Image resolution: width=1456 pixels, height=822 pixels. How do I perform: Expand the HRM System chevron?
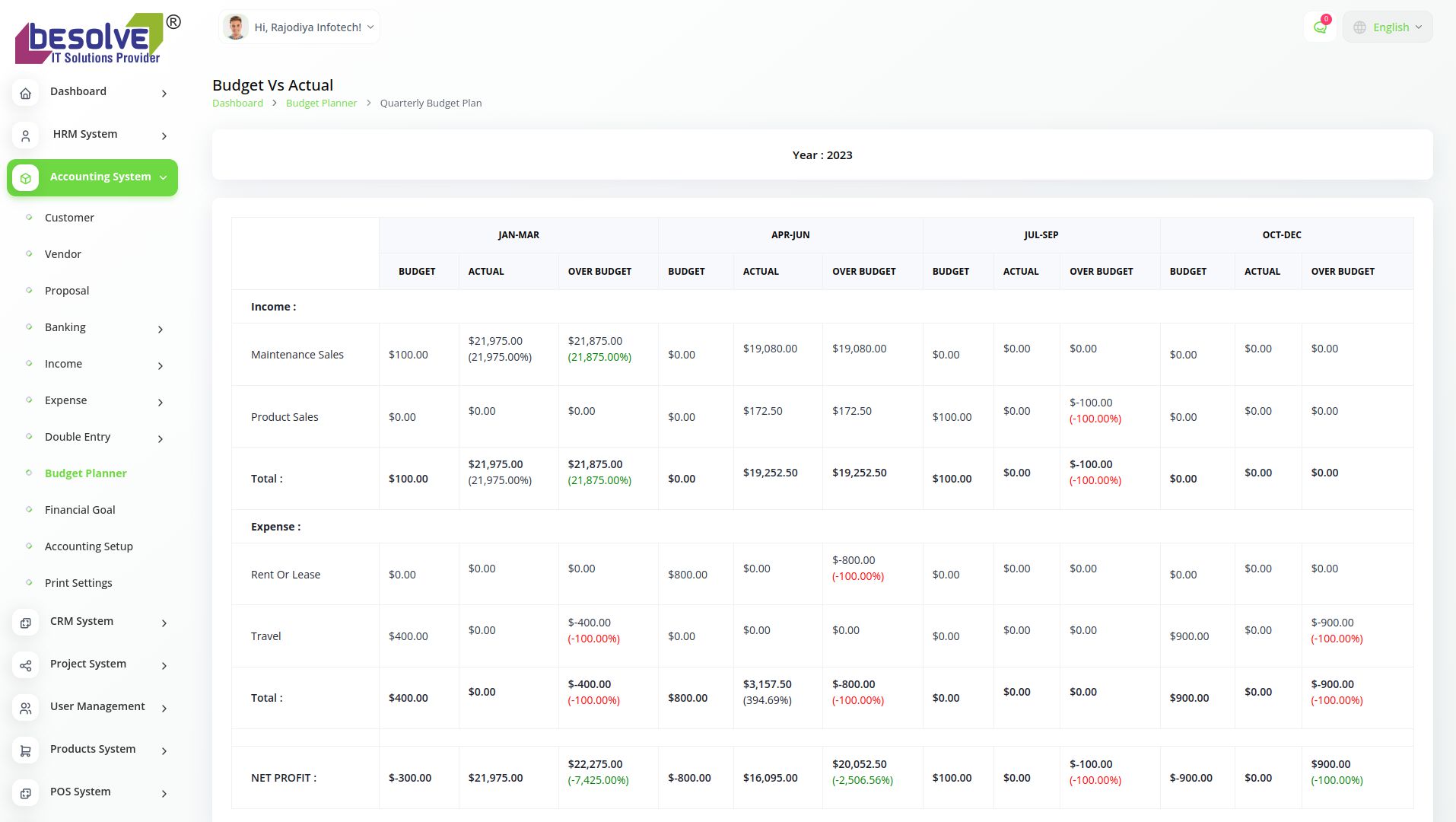pos(164,135)
